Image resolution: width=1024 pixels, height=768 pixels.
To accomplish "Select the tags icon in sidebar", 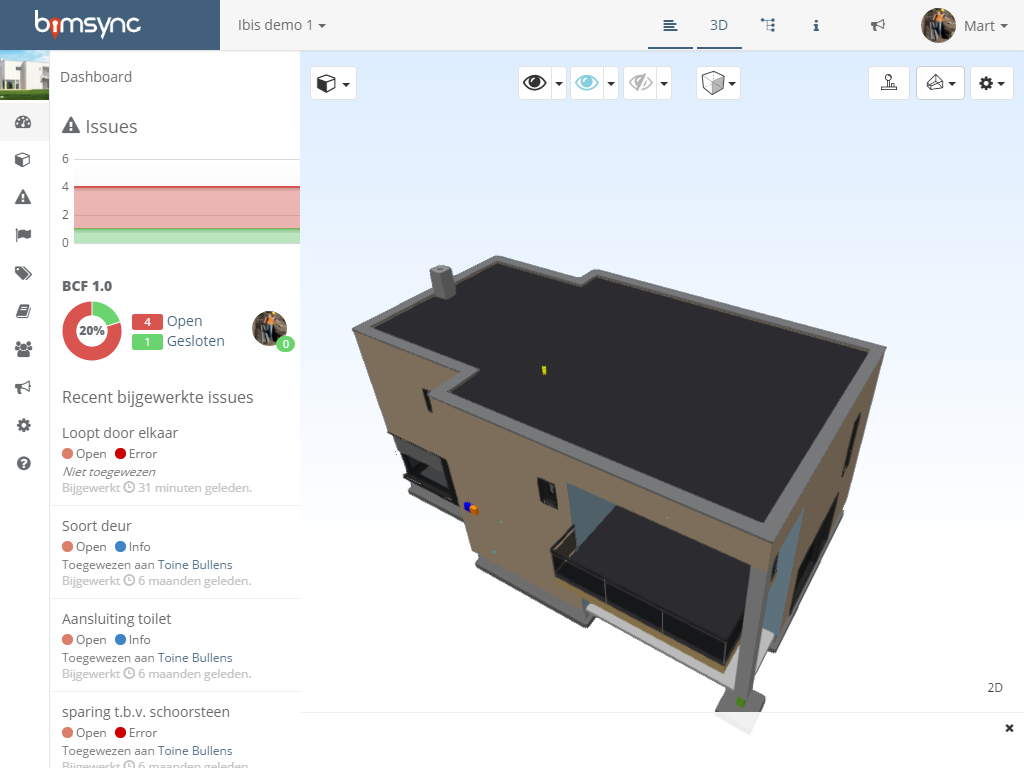I will [x=24, y=274].
